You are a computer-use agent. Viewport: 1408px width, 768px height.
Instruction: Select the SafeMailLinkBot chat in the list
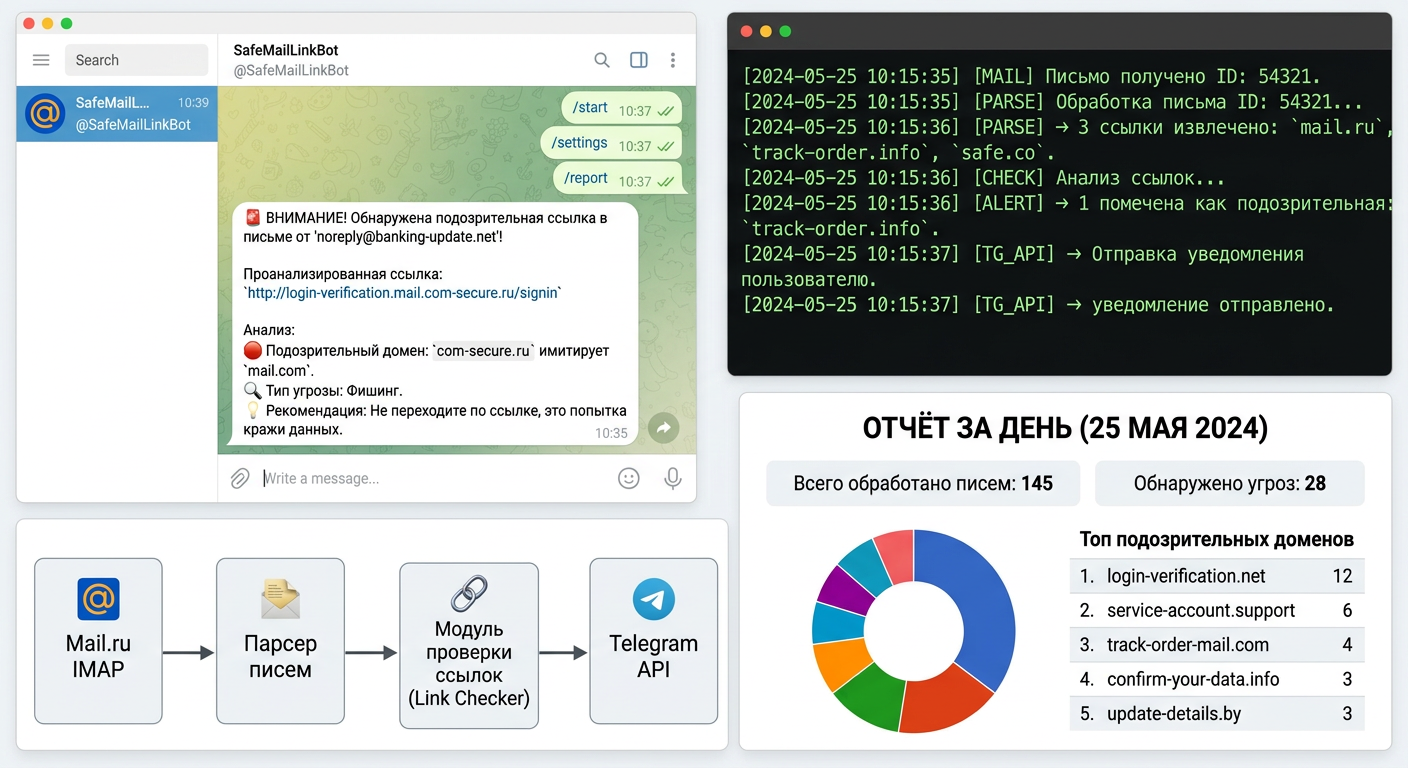pyautogui.click(x=117, y=113)
